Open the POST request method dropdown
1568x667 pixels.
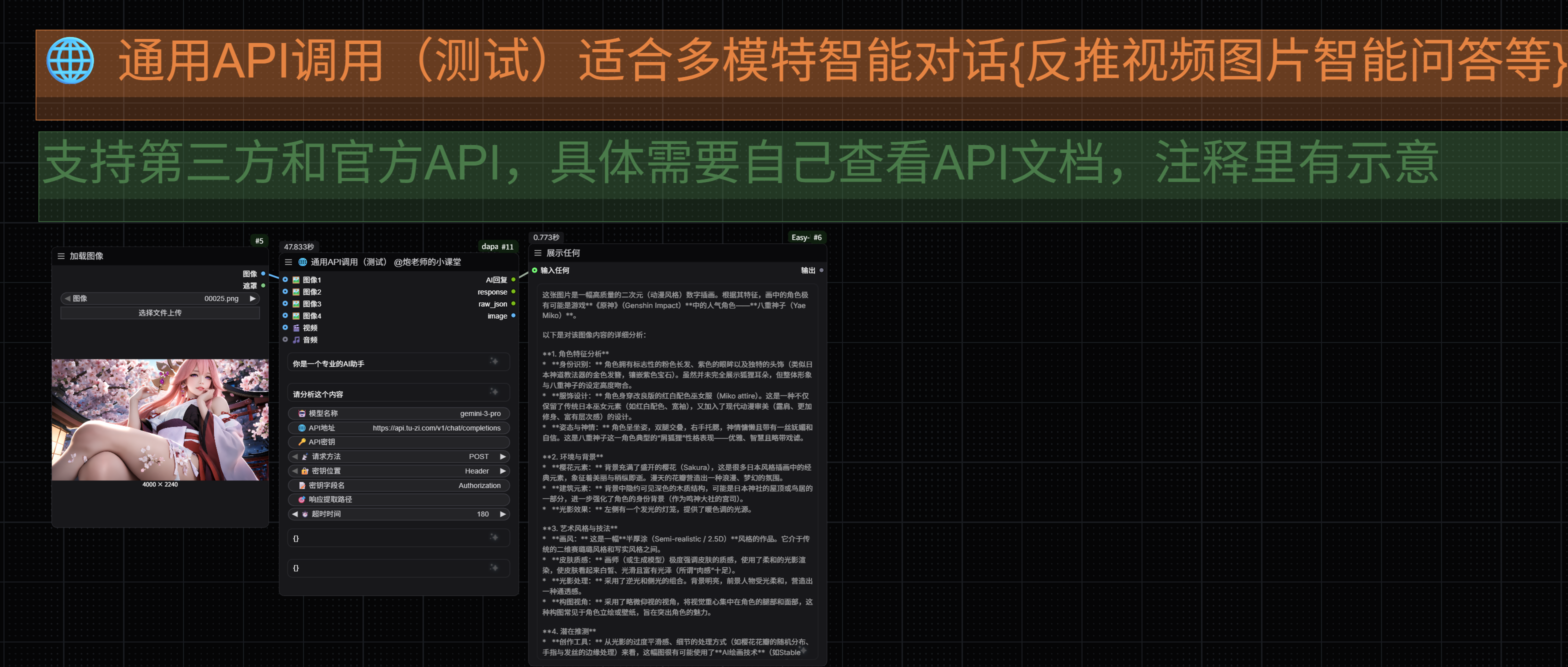click(x=398, y=456)
